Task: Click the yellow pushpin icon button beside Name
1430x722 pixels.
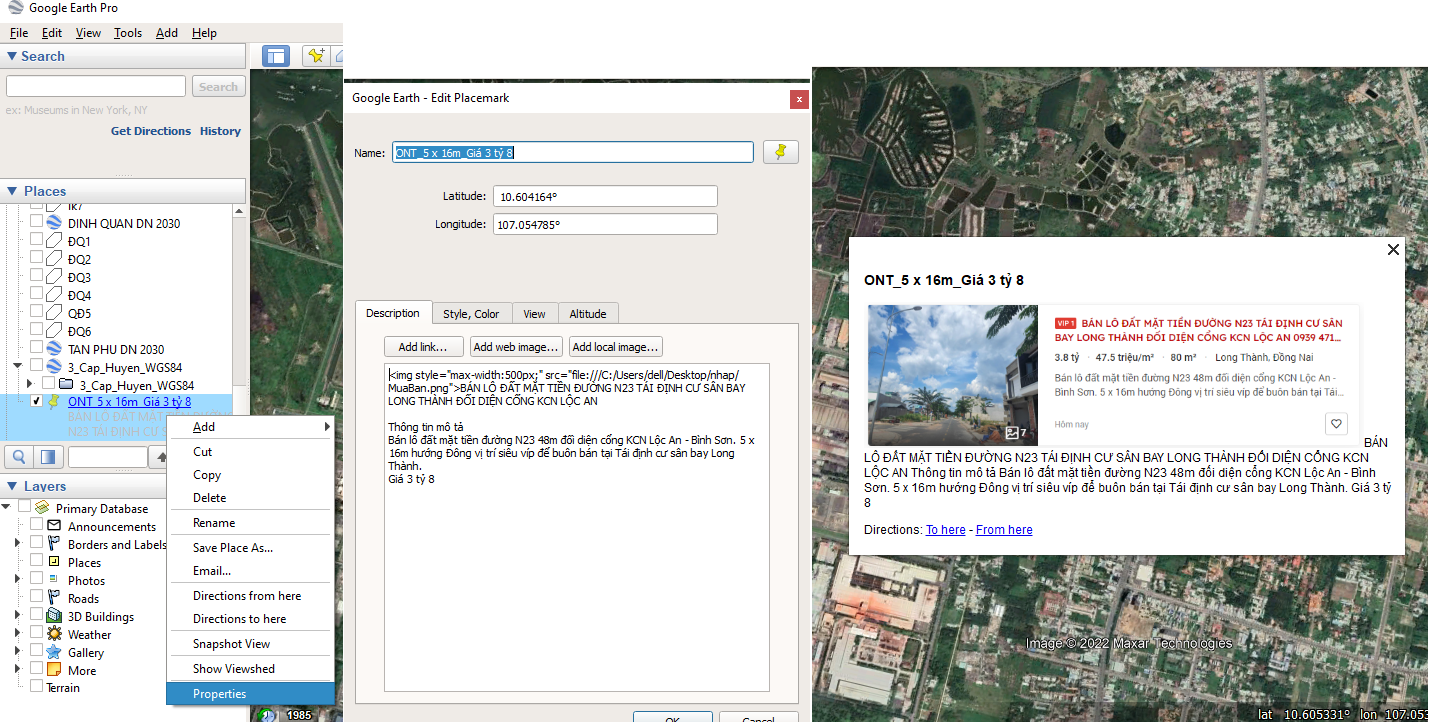Action: click(x=781, y=152)
